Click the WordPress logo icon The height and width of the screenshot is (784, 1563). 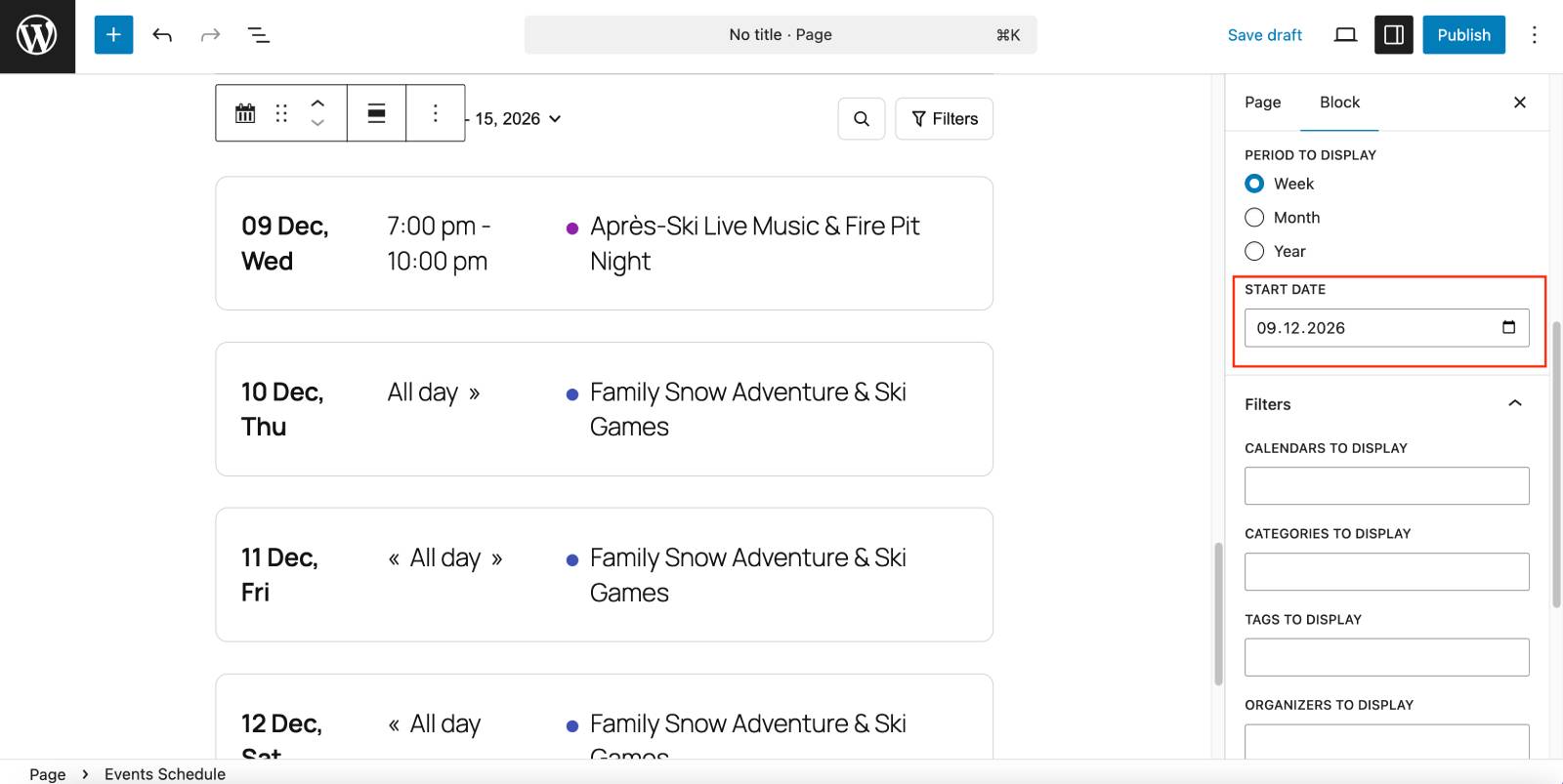[x=37, y=36]
